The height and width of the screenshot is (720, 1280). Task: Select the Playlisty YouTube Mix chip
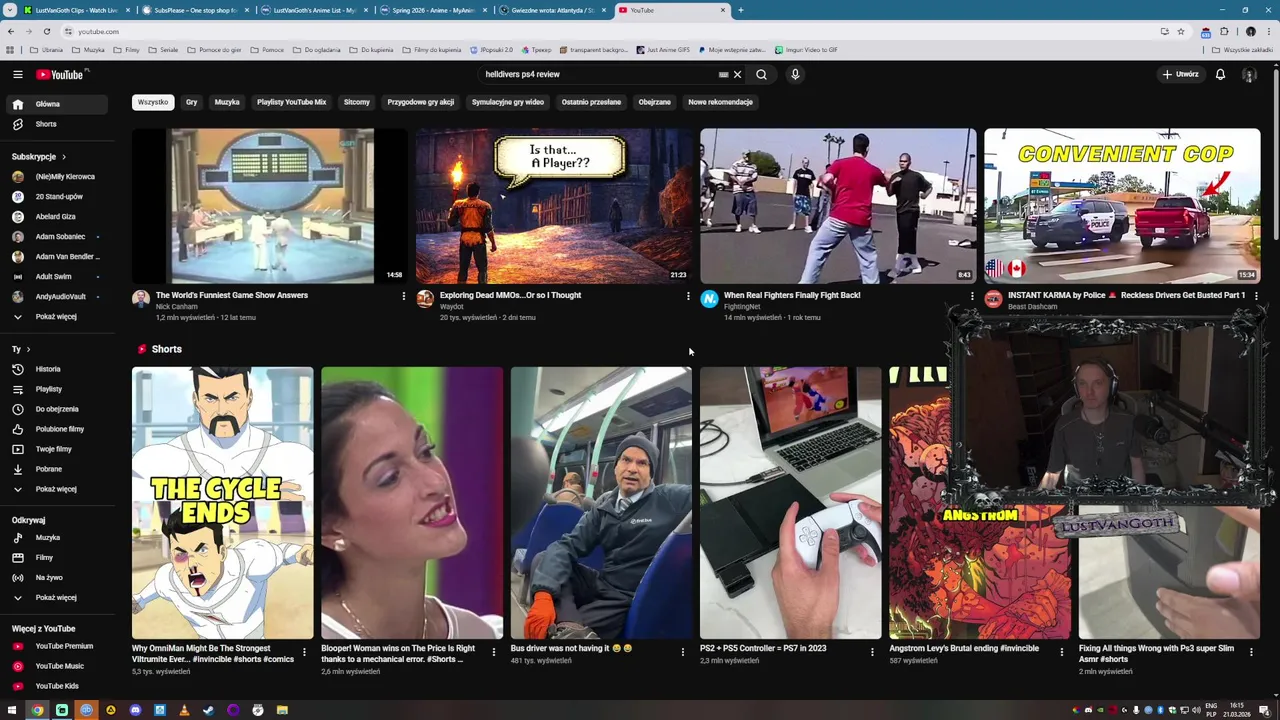click(x=291, y=102)
